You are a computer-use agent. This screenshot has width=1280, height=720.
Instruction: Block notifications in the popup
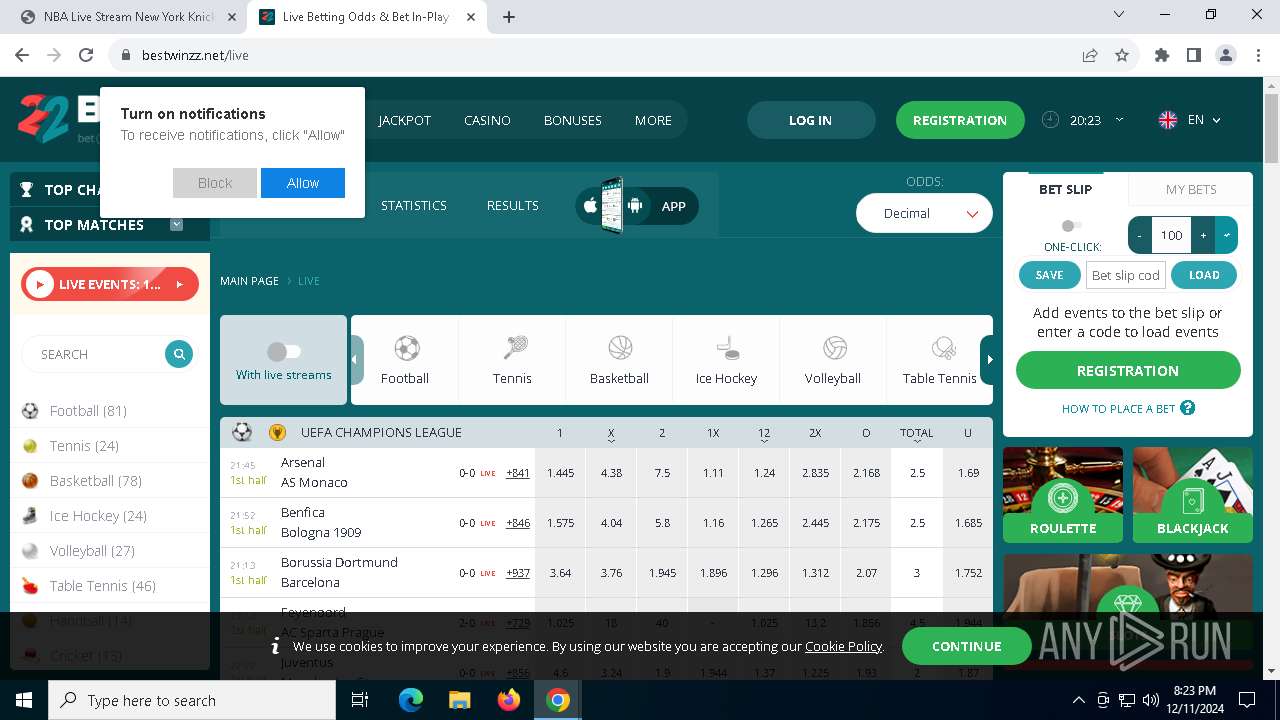(215, 183)
